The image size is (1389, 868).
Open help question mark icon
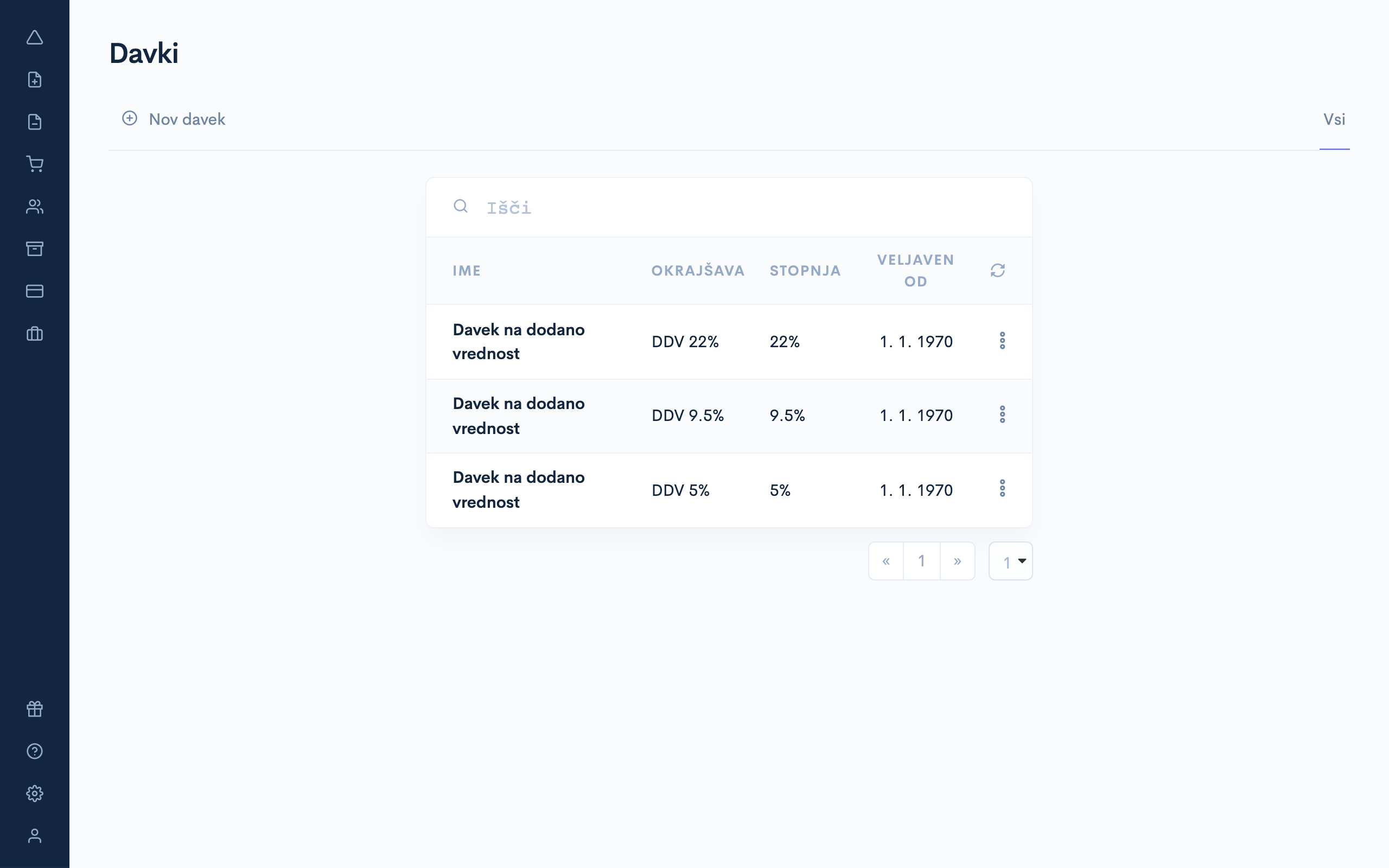34,751
